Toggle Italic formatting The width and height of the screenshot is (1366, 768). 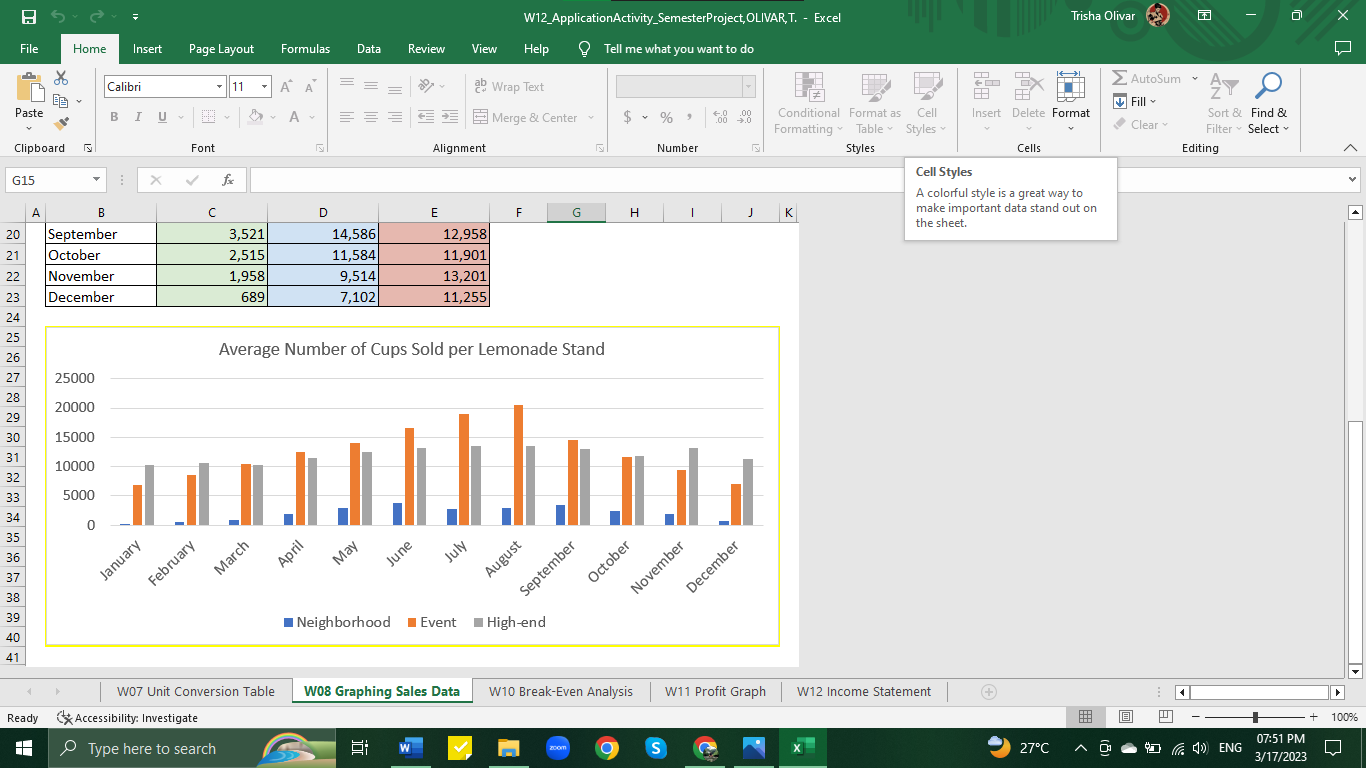tap(138, 117)
